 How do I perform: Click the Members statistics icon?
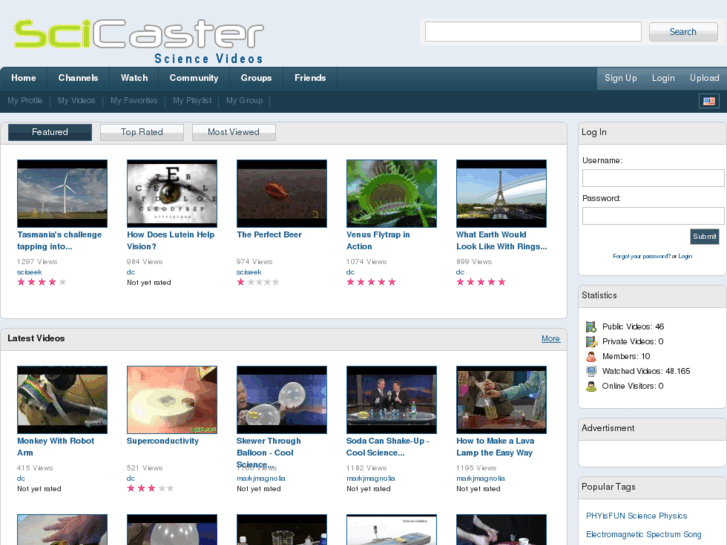(591, 356)
